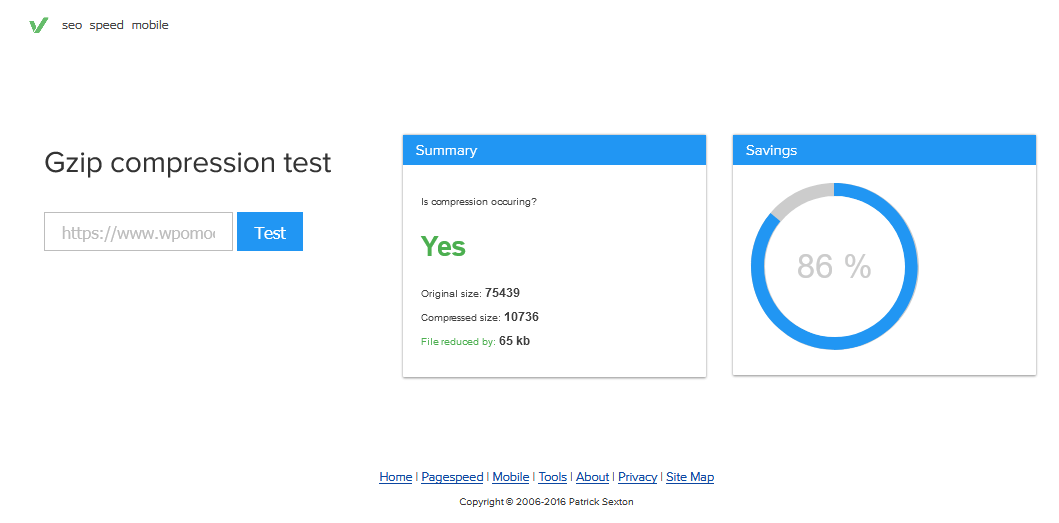Image resolution: width=1059 pixels, height=523 pixels.
Task: Open the Site Map link
Action: pyautogui.click(x=690, y=477)
